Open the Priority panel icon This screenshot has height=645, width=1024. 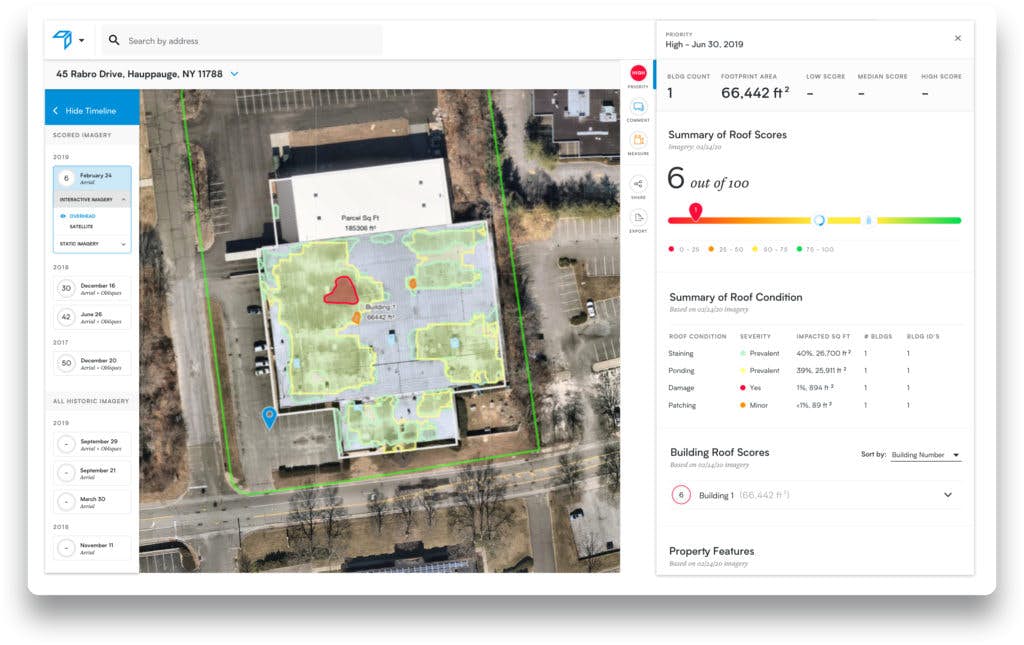click(638, 74)
